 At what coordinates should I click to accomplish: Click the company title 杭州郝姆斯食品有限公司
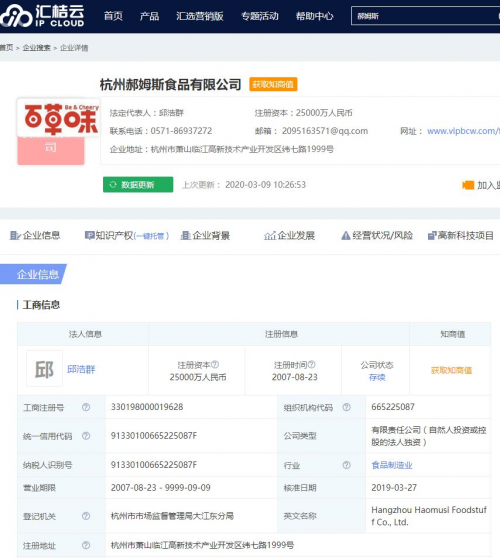(x=170, y=84)
